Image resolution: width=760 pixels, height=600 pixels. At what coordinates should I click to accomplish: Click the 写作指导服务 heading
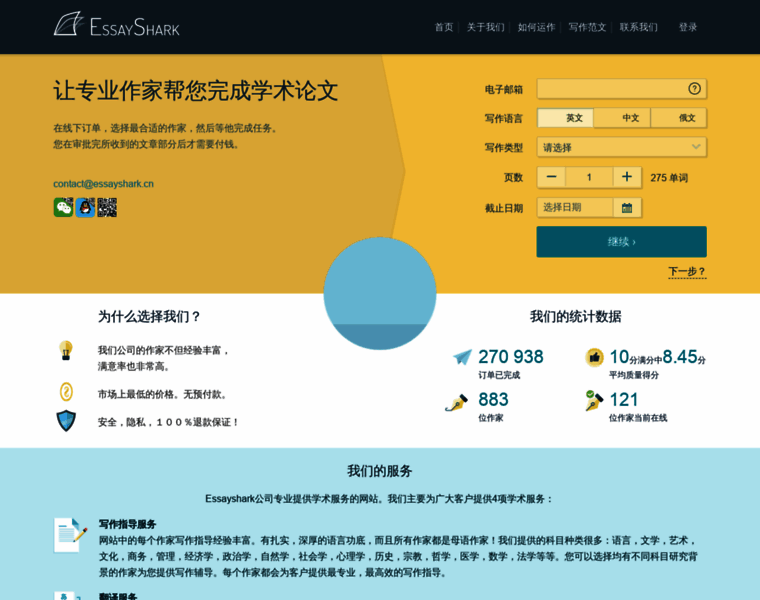point(127,524)
